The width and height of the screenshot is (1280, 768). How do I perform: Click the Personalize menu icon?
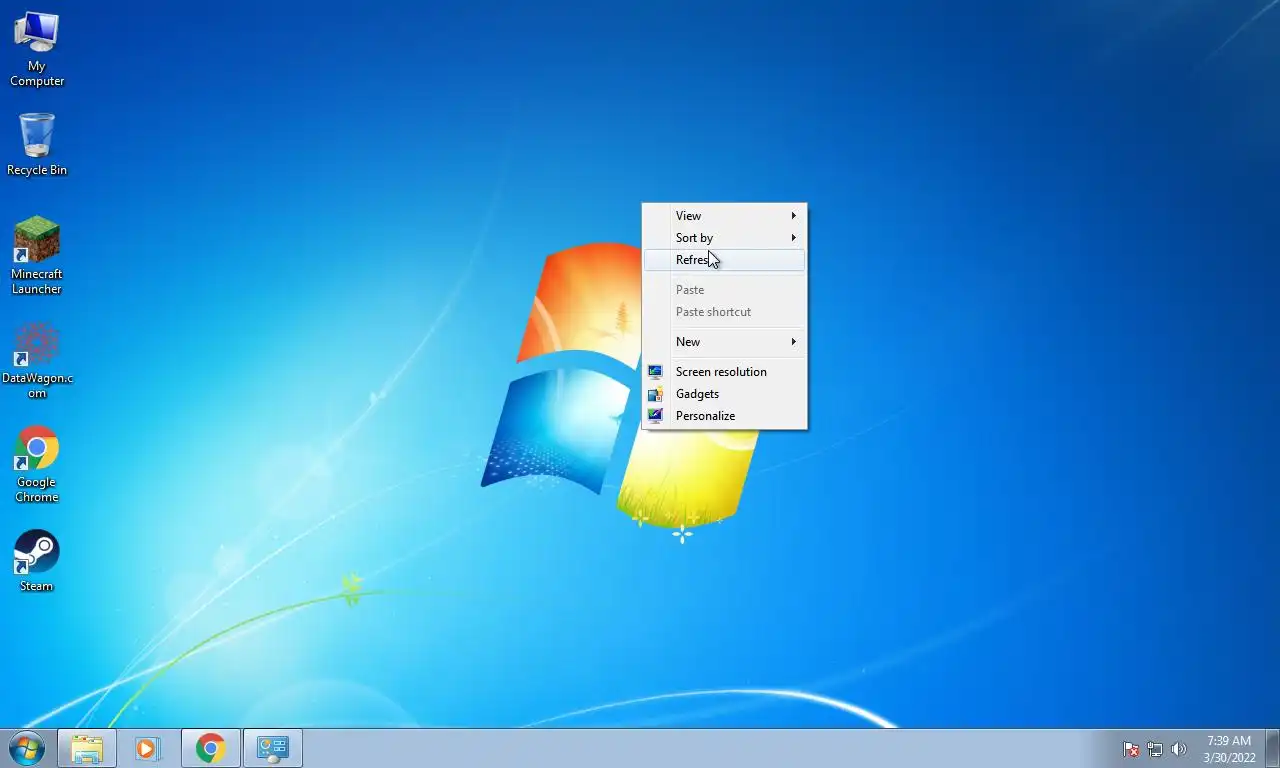tap(655, 416)
